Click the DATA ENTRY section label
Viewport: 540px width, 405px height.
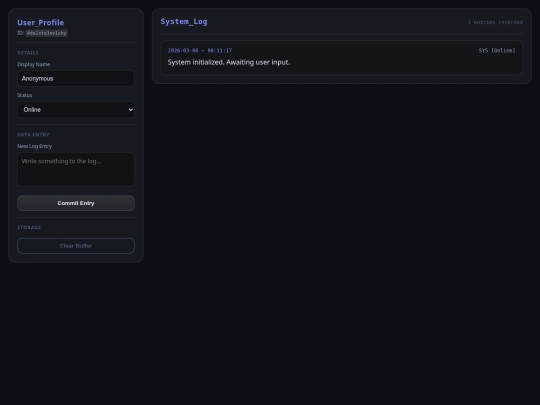(x=33, y=135)
